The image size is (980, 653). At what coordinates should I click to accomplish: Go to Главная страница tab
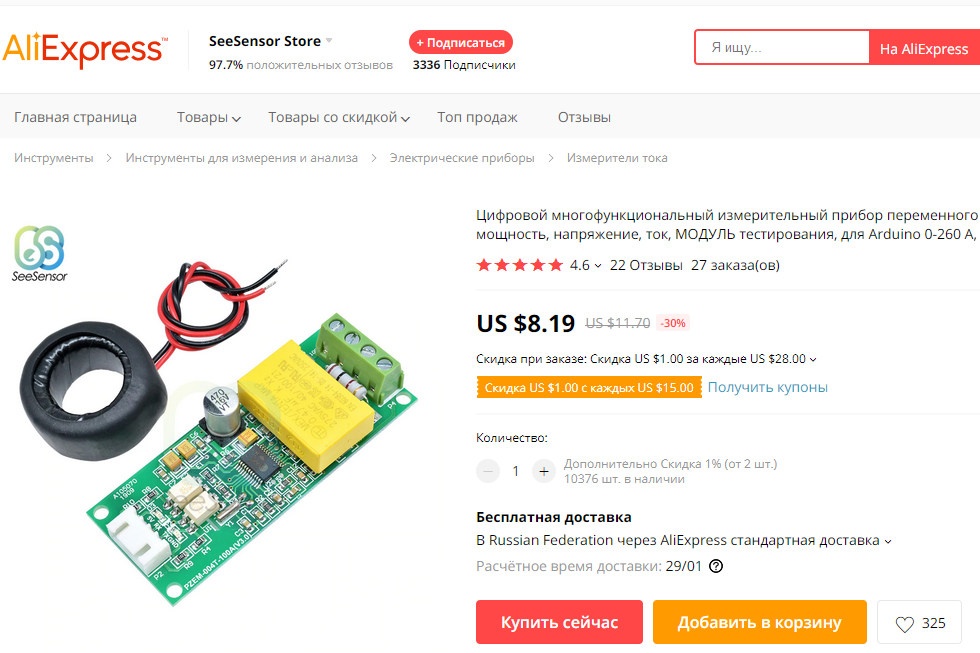(x=76, y=117)
